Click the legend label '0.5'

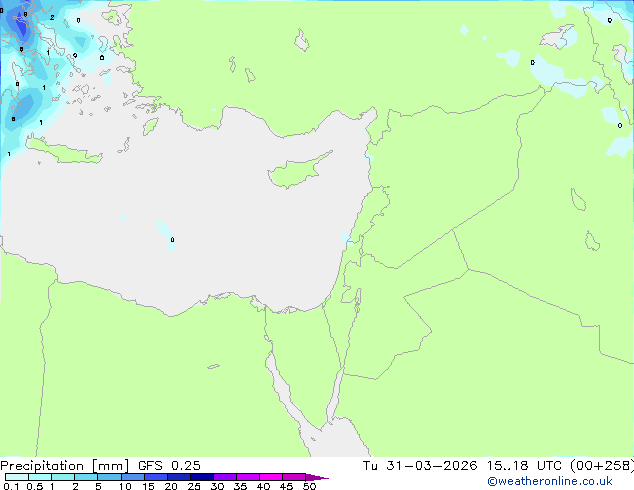[x=35, y=486]
